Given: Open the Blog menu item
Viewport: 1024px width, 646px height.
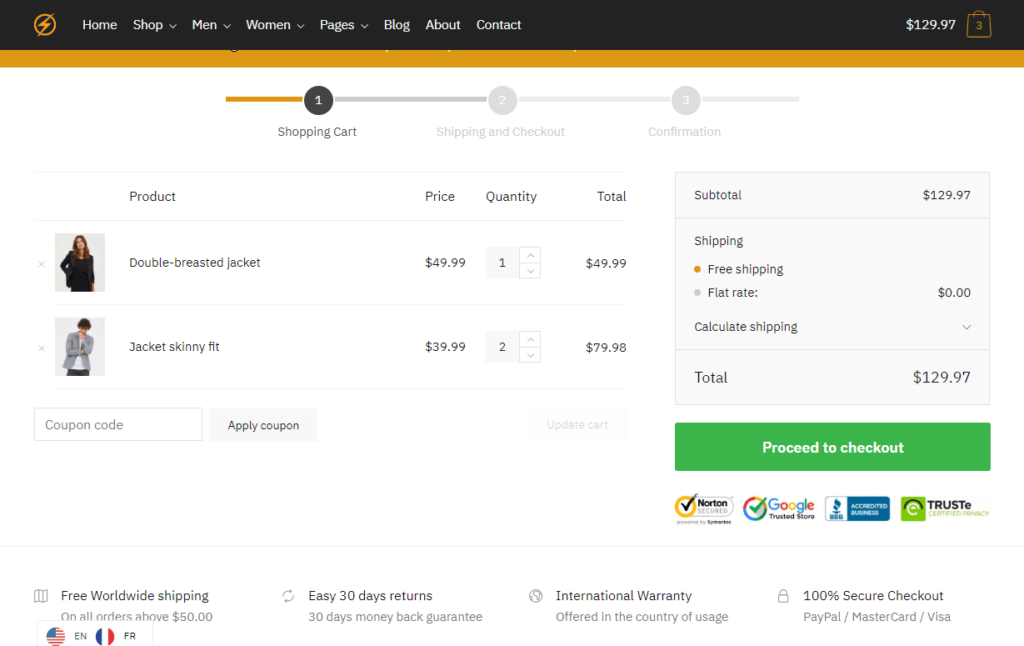Looking at the screenshot, I should tap(396, 24).
